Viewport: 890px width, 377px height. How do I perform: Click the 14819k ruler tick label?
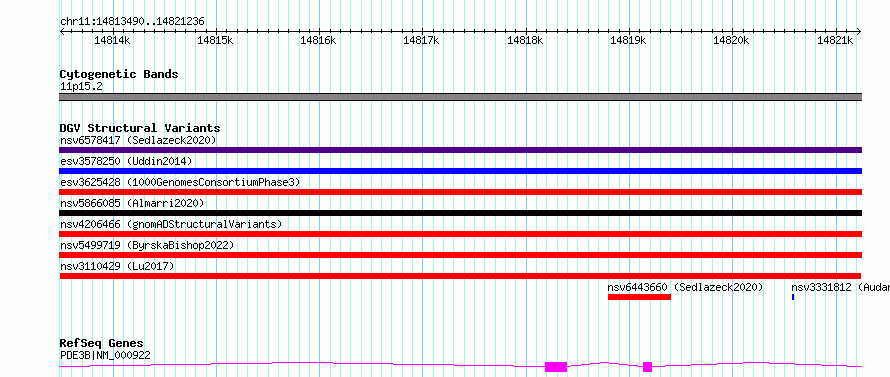pyautogui.click(x=628, y=40)
